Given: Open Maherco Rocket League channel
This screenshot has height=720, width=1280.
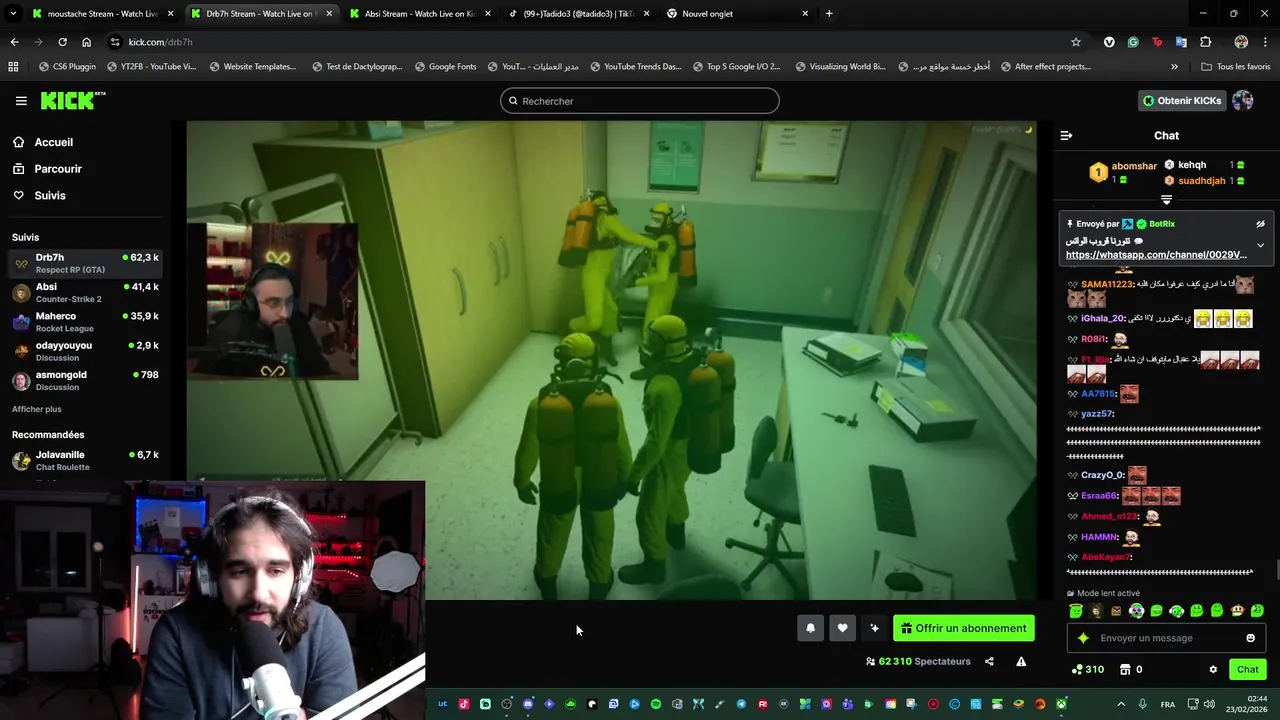Looking at the screenshot, I should 86,321.
